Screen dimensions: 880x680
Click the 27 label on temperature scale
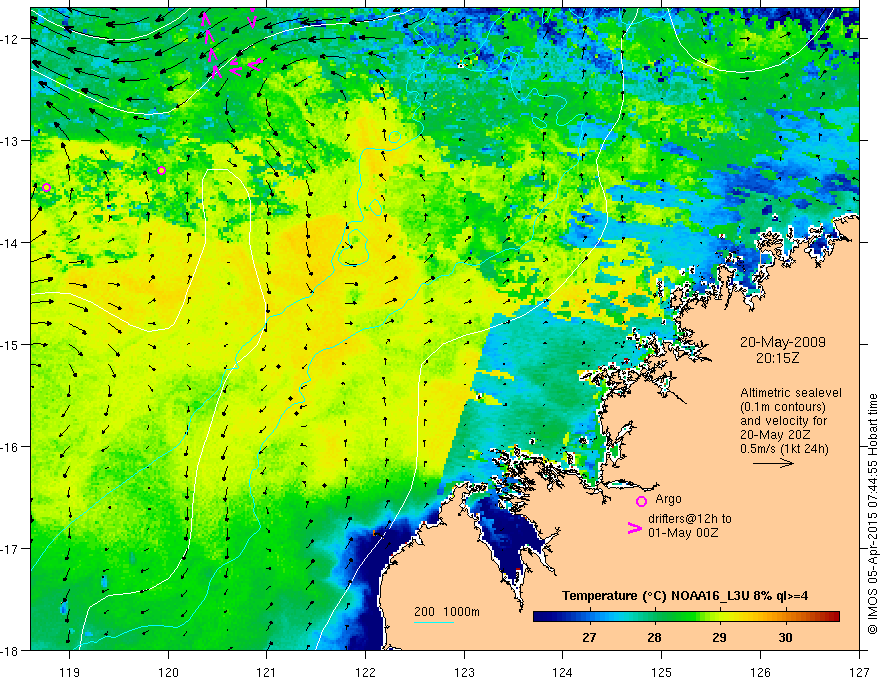click(589, 637)
